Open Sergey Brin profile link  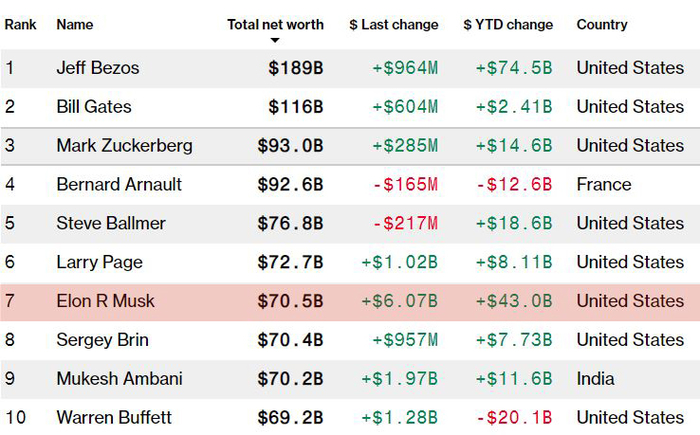coord(102,340)
